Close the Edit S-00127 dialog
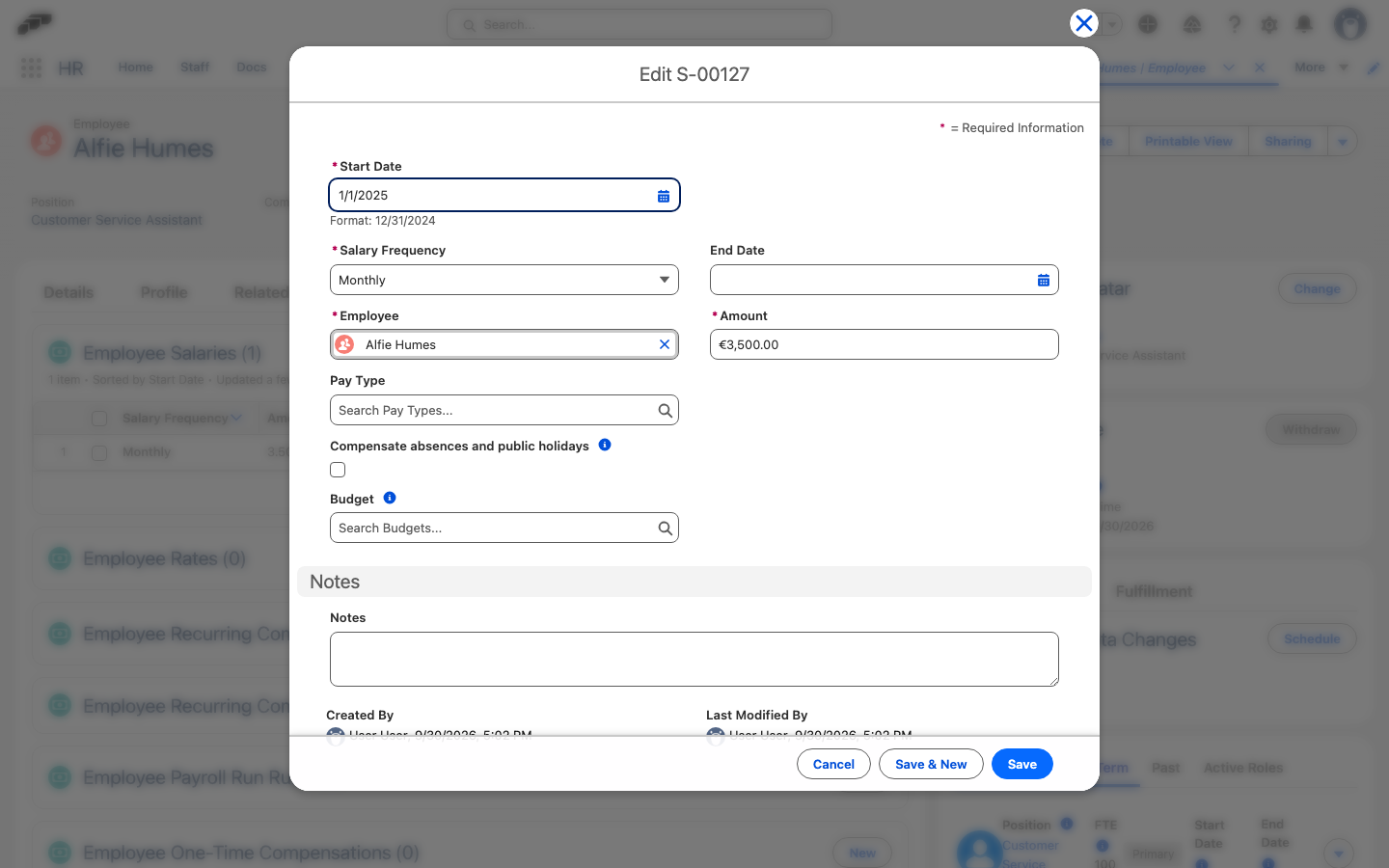Screen dimensions: 1389x868 [1084, 23]
